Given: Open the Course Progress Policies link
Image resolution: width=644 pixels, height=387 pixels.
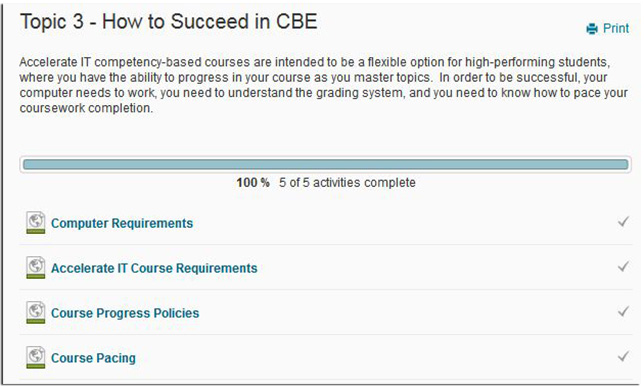Looking at the screenshot, I should pyautogui.click(x=125, y=313).
